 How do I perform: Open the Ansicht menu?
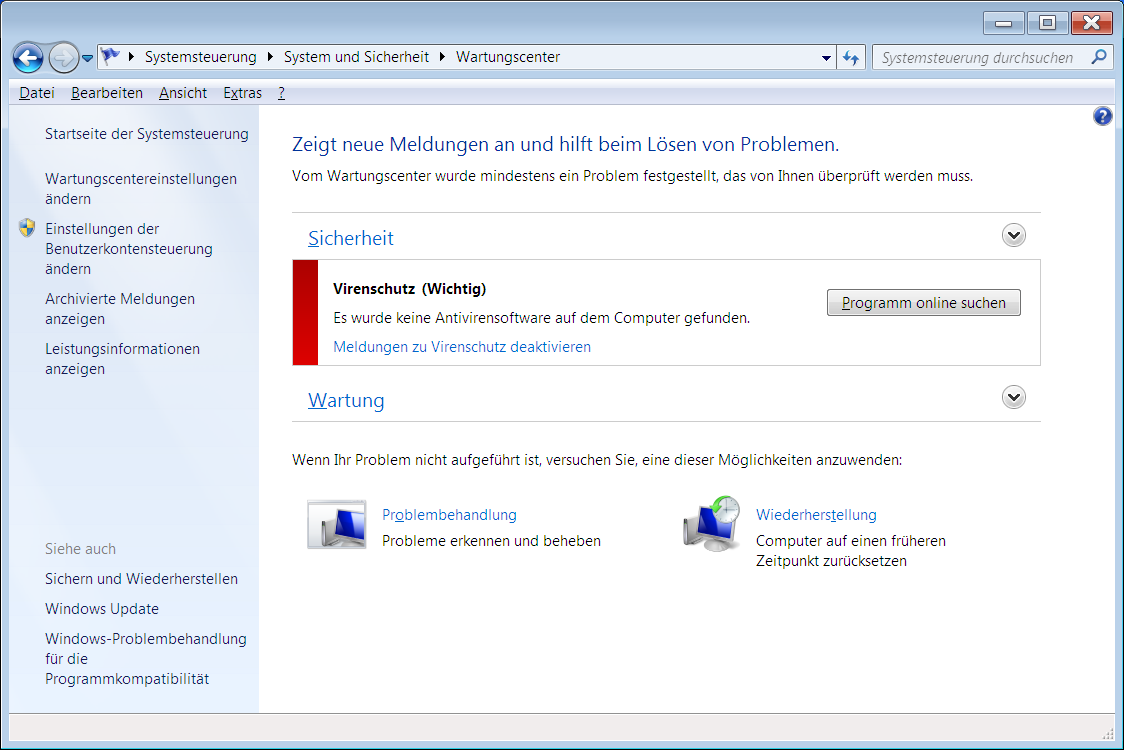coord(183,92)
